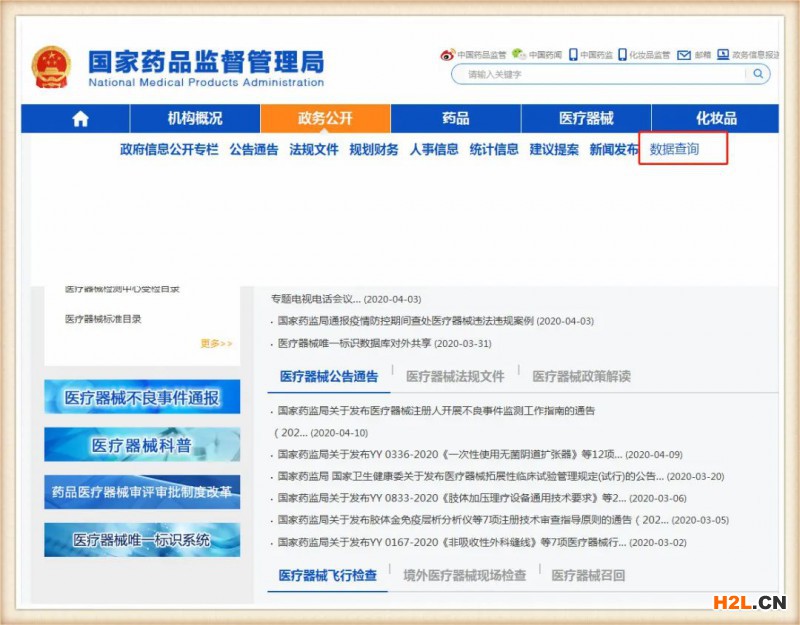Click the 政务信息报送 computer icon
The width and height of the screenshot is (800, 625).
point(723,54)
